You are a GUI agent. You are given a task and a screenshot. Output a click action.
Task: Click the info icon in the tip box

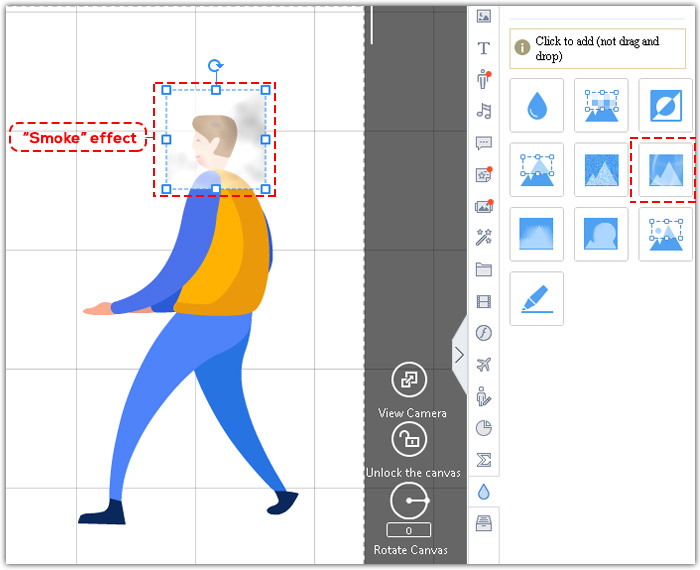pyautogui.click(x=522, y=47)
